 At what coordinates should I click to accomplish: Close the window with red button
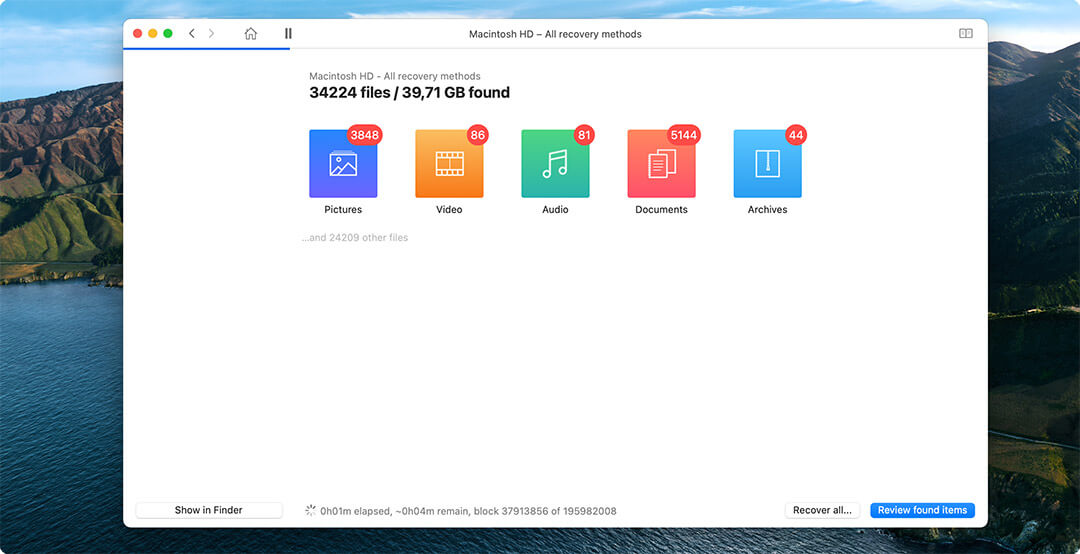tap(138, 33)
